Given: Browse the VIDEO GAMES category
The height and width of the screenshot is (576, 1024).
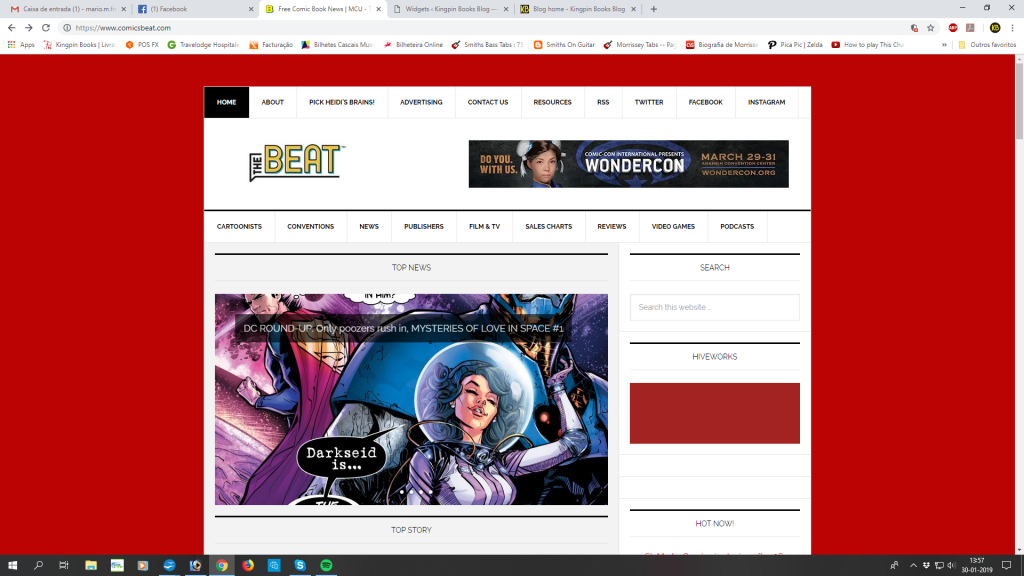Looking at the screenshot, I should tap(673, 227).
